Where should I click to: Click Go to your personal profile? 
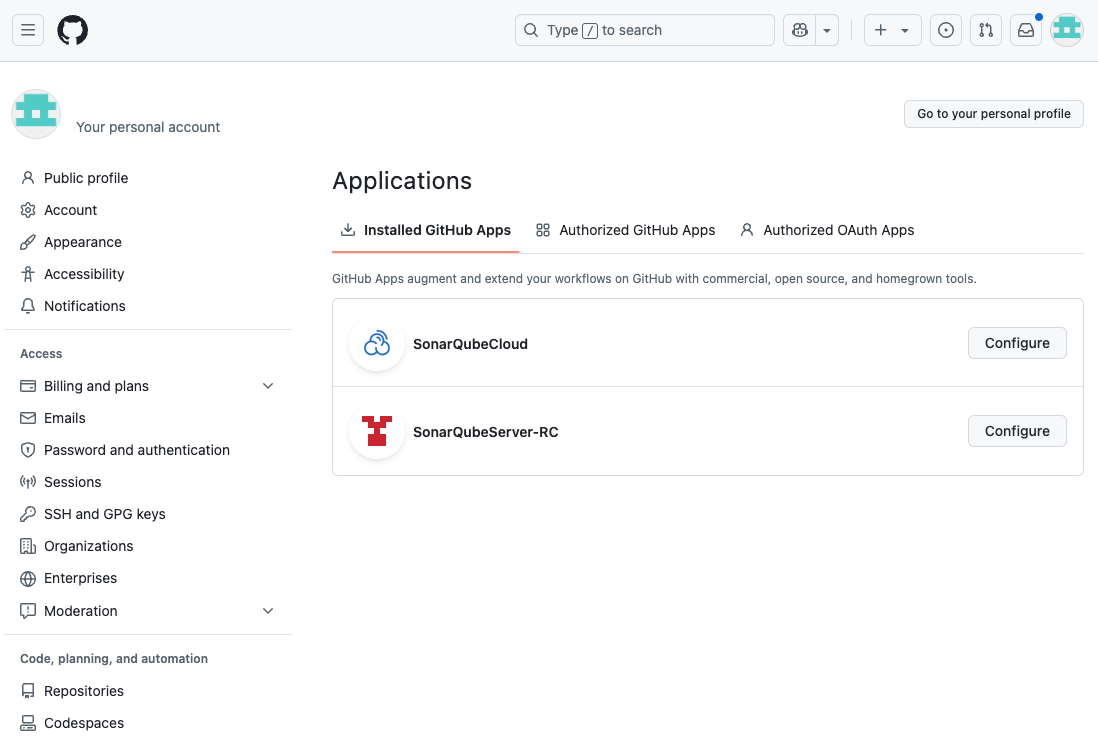click(993, 113)
